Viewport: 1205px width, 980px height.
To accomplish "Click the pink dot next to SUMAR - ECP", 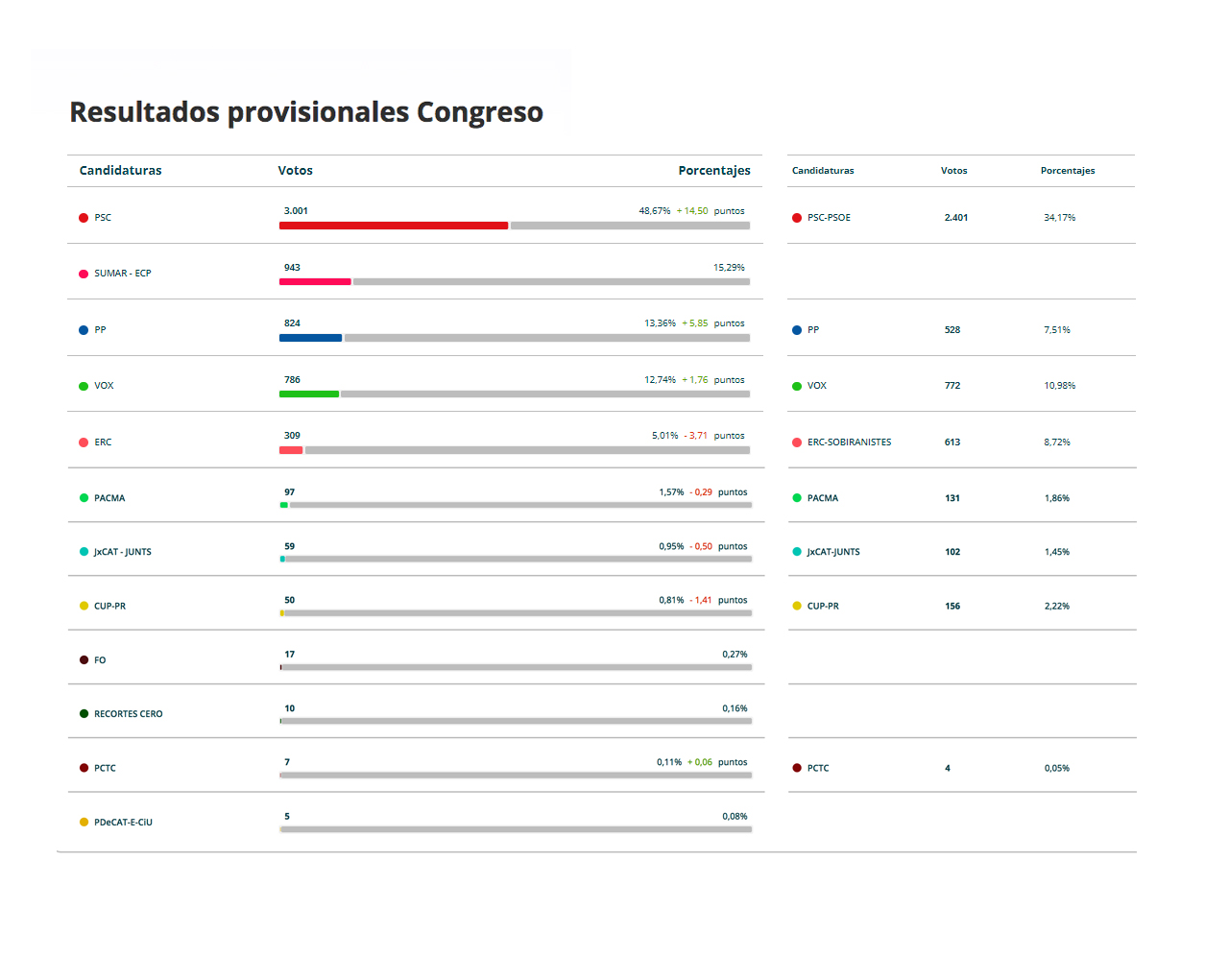I will click(84, 274).
